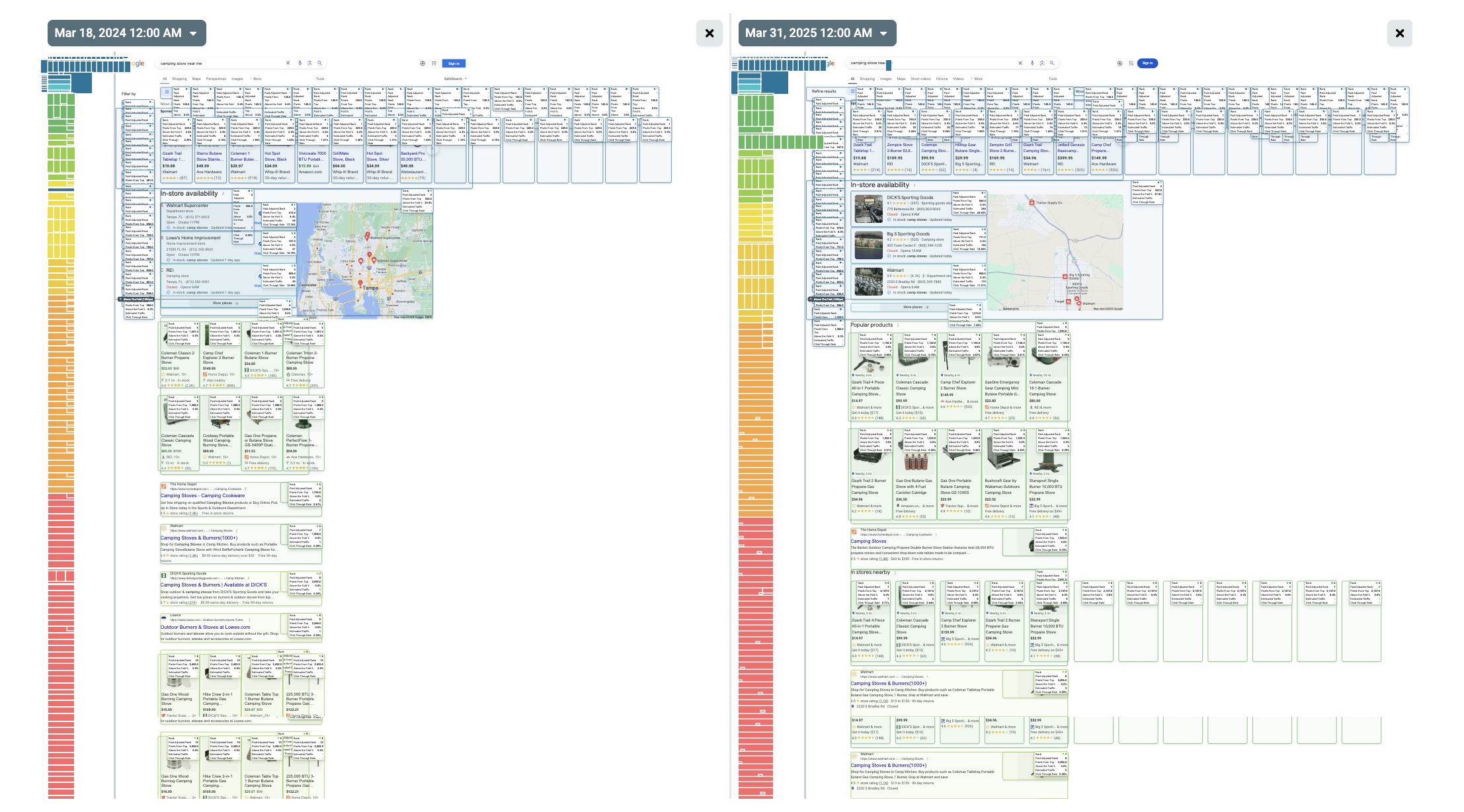
Task: Open the Home Depot Camping Stoves link in the 2025 snapshot
Action: [868, 542]
